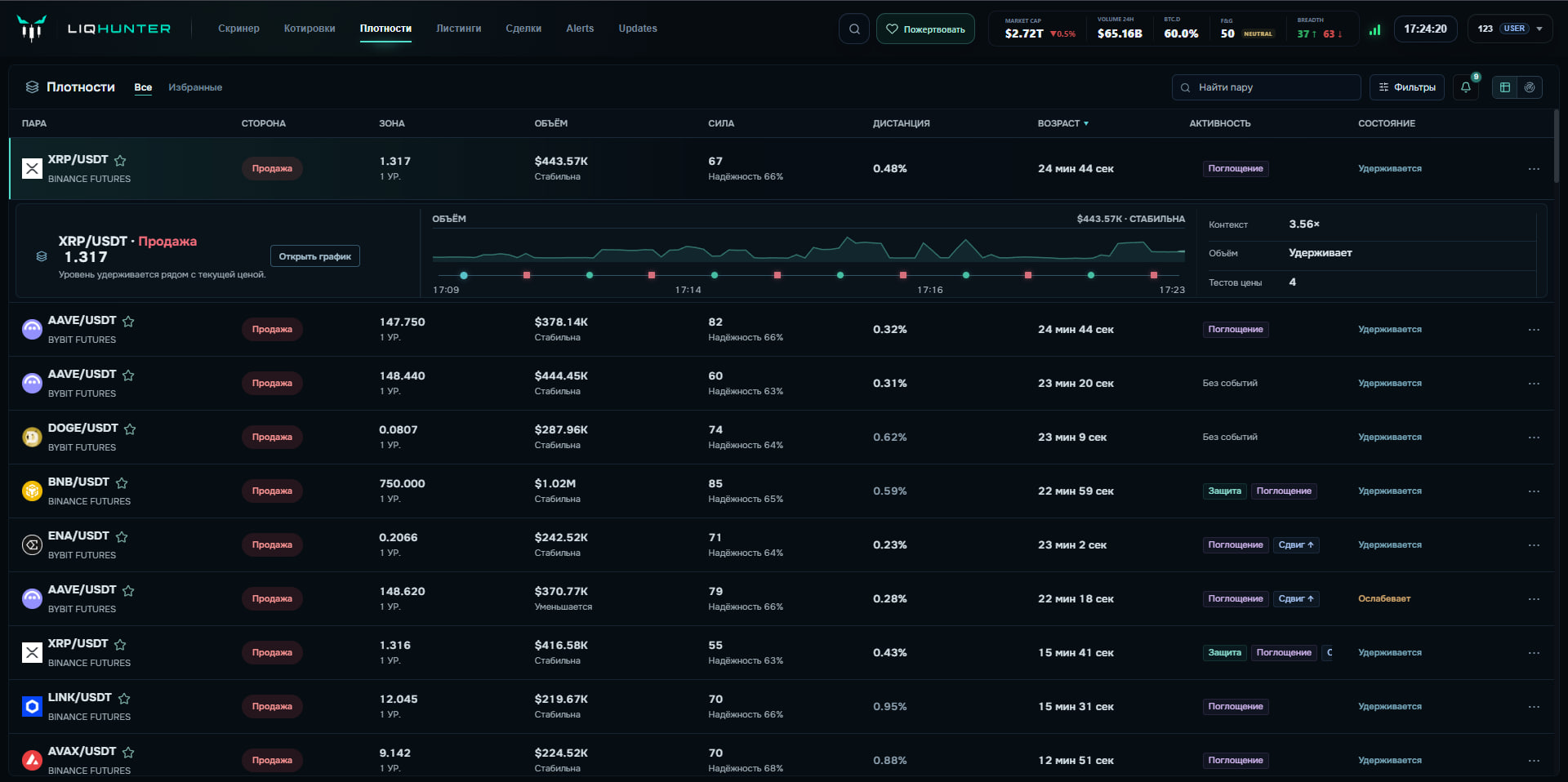Viewport: 1568px width, 782px height.
Task: Star the AVAX/USDT pair
Action: pos(128,752)
